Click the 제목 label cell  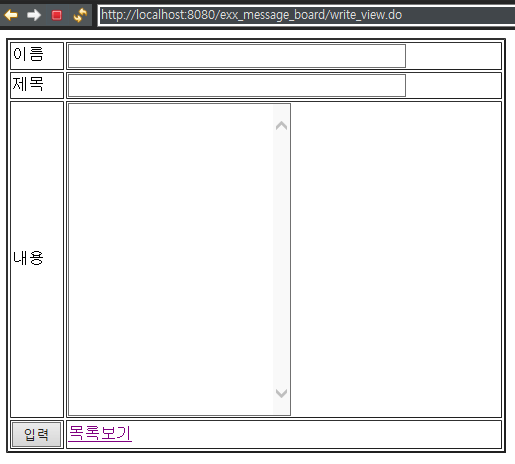(x=37, y=85)
